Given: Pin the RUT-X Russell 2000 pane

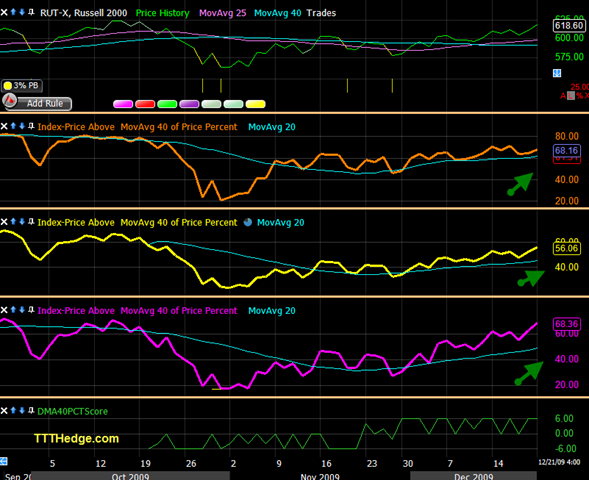Looking at the screenshot, I should click(x=31, y=12).
